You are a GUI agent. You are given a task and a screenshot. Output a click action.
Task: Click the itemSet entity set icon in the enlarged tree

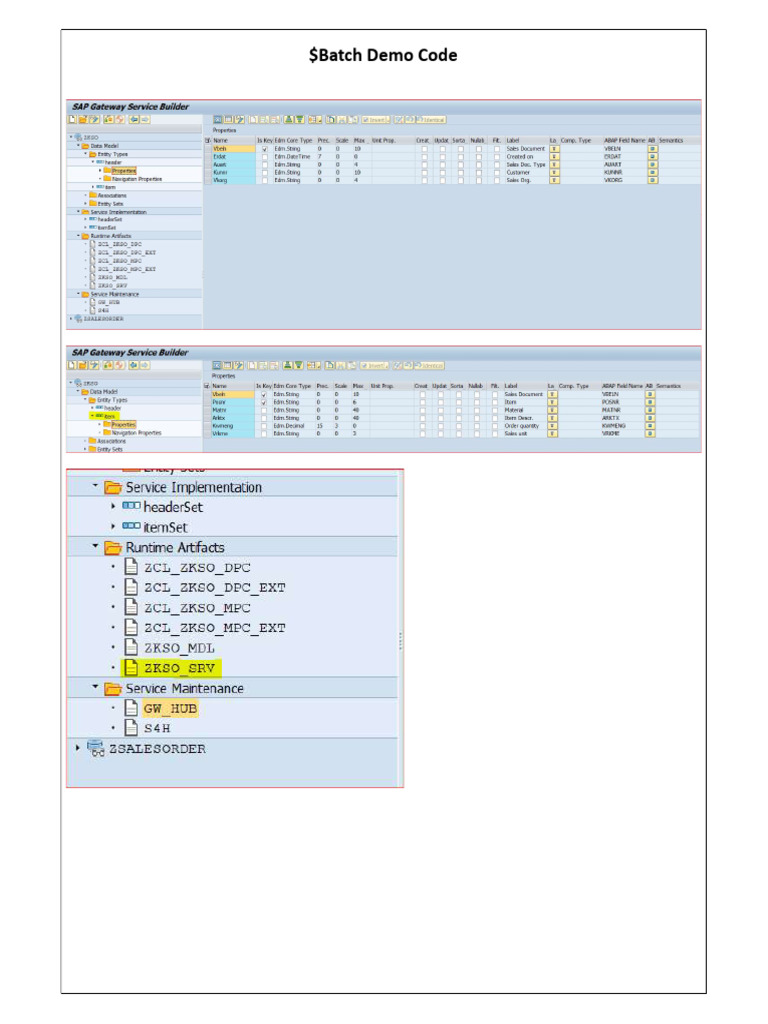pos(131,526)
